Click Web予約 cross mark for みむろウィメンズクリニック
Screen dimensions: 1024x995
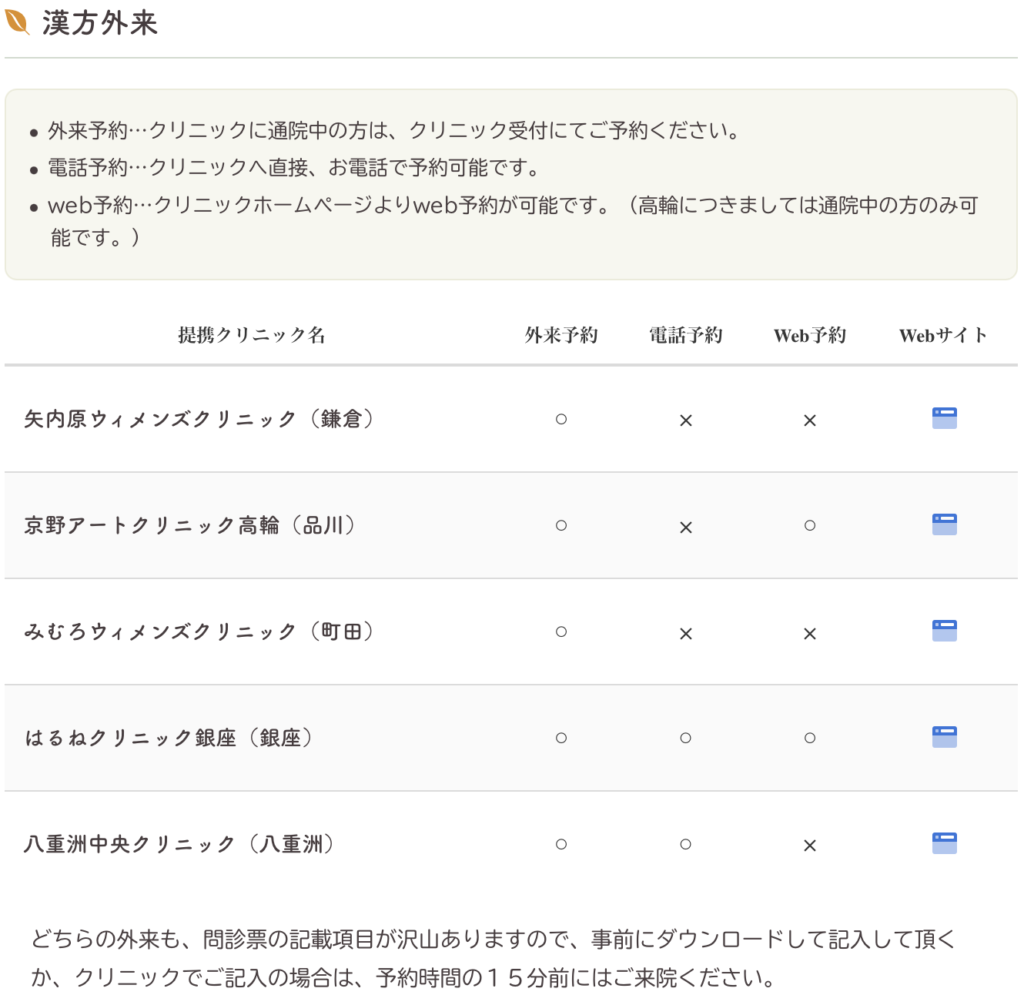pos(810,633)
